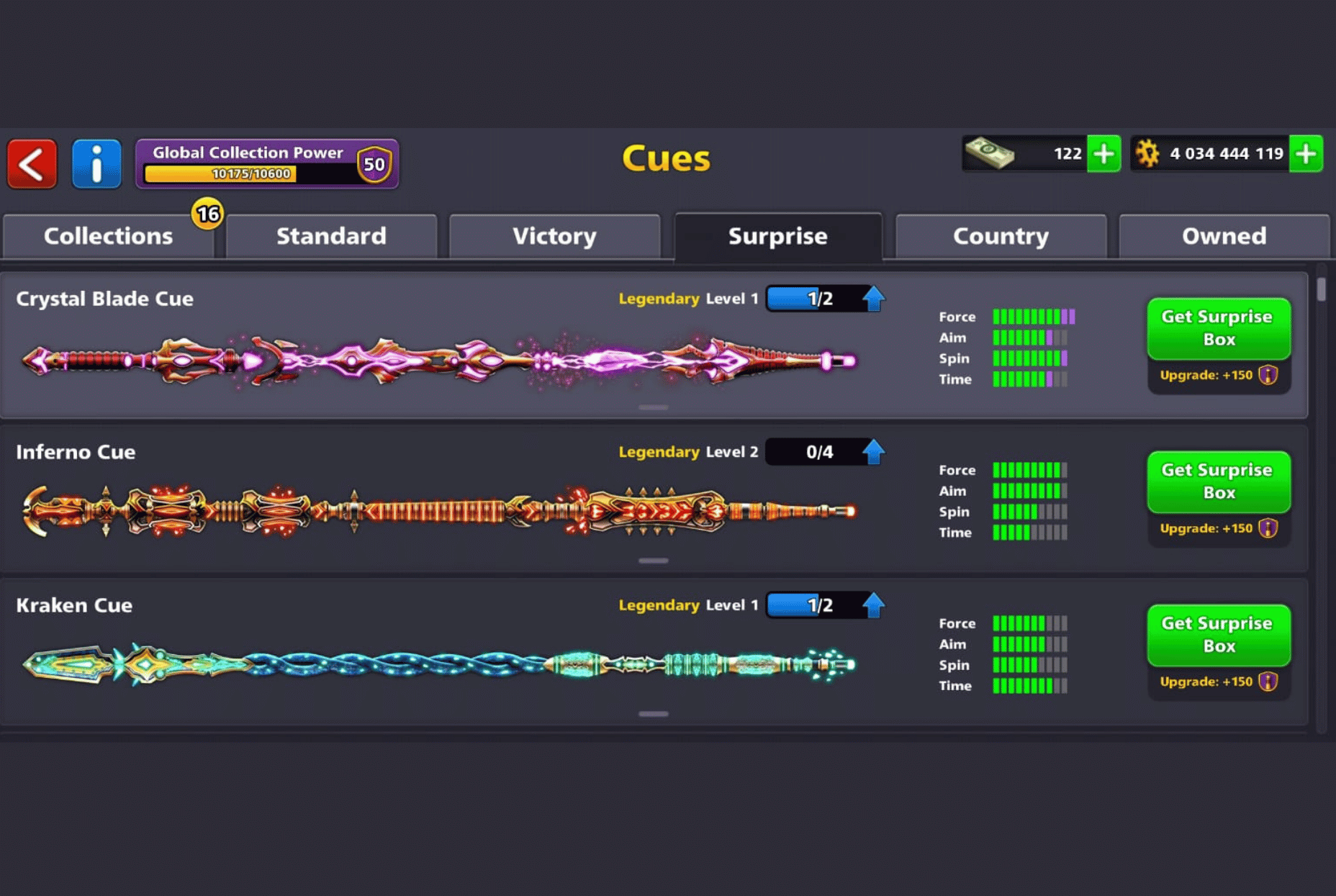Switch to the Standard tab
Viewport: 1336px width, 896px height.
332,236
